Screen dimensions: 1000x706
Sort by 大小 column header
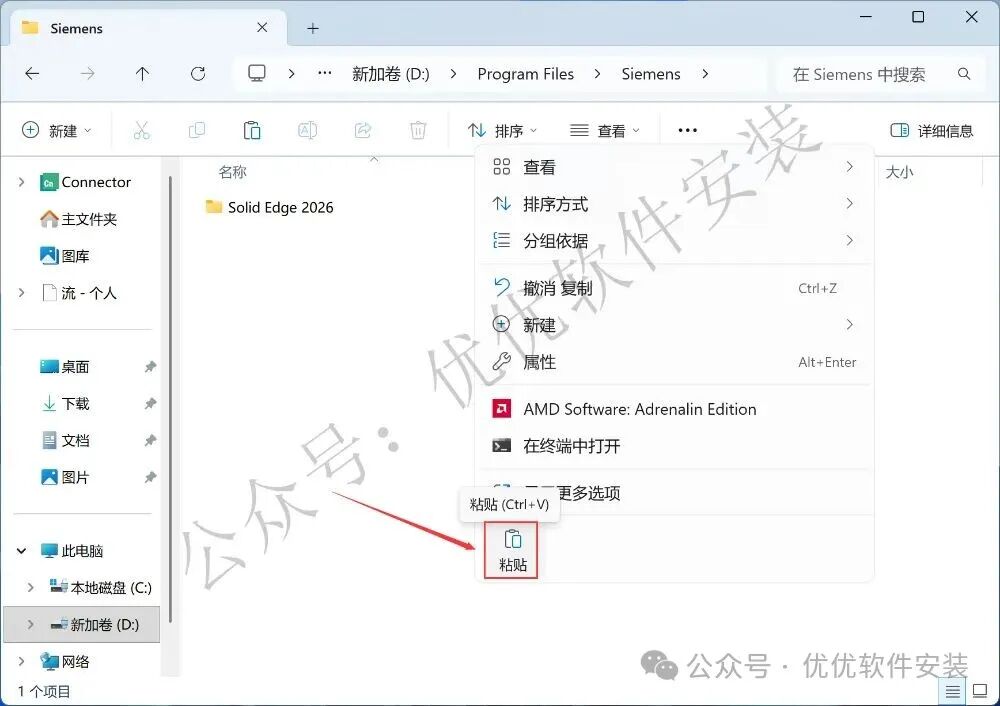point(899,172)
